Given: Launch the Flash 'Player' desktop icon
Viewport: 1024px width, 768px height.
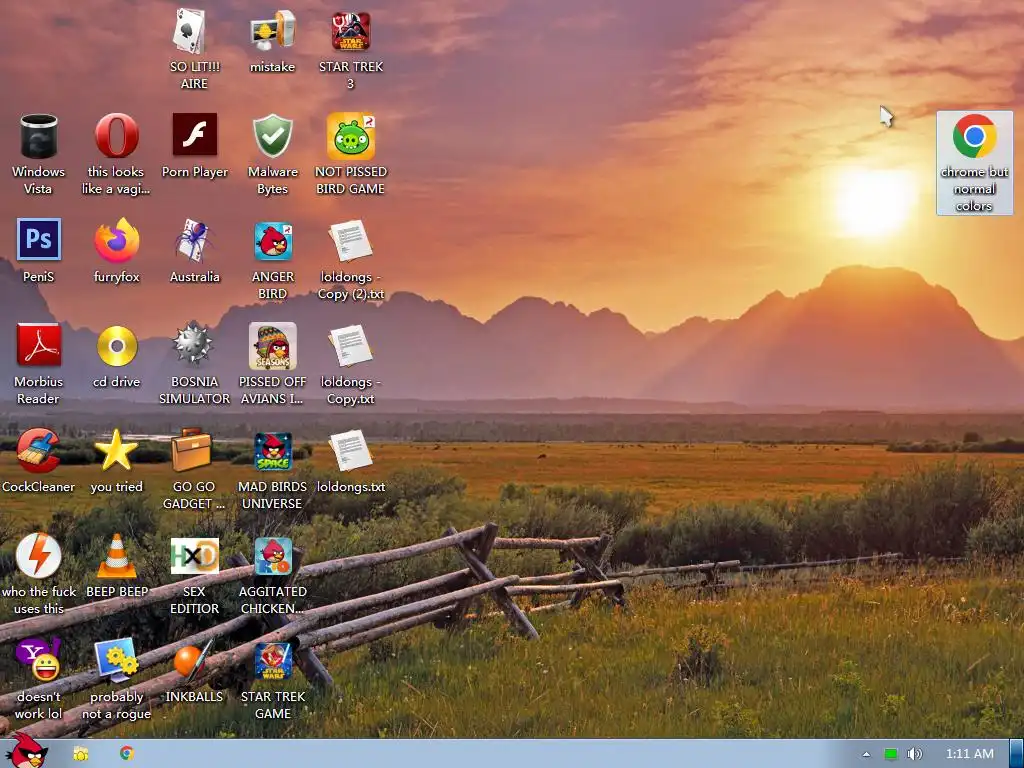Looking at the screenshot, I should (x=195, y=135).
